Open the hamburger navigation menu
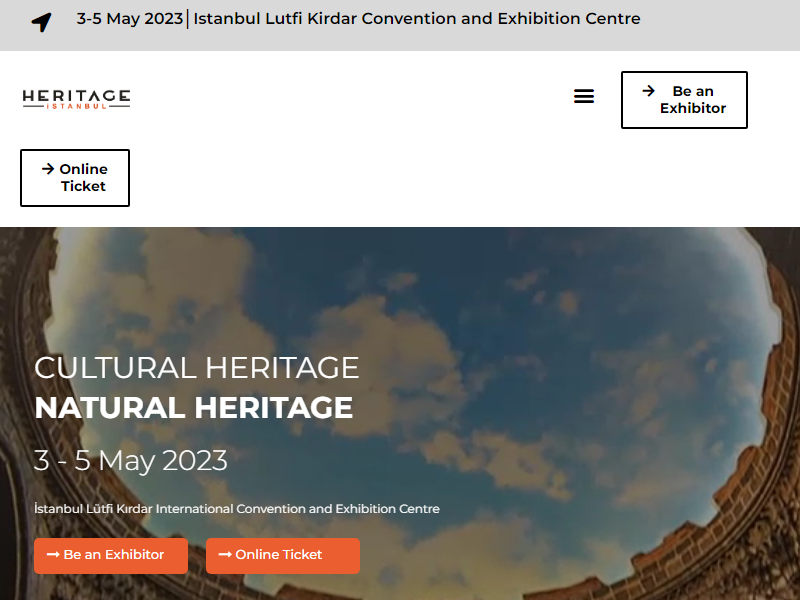 click(584, 96)
